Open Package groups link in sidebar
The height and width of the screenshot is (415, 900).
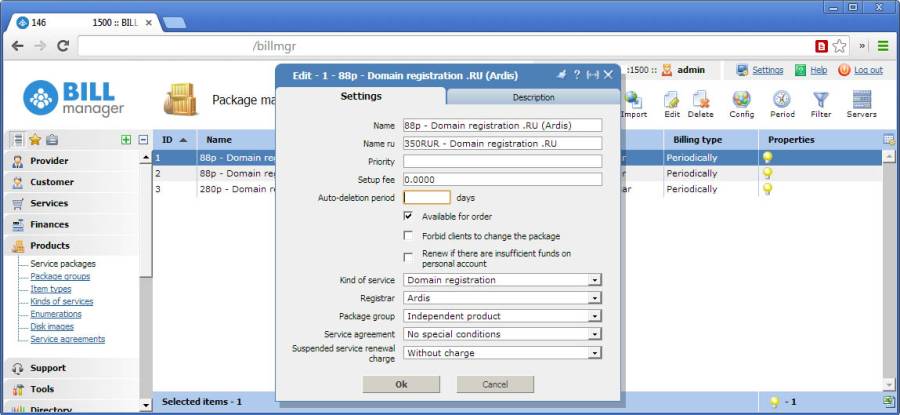pos(60,276)
